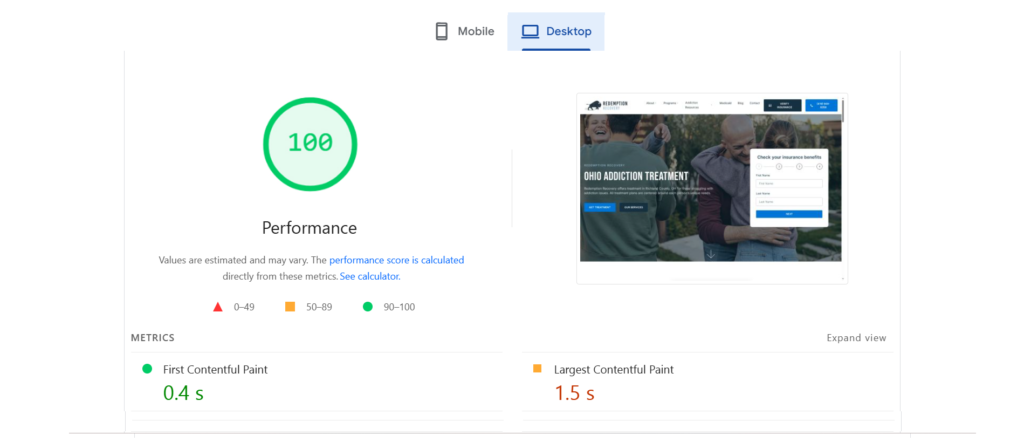The image size is (1024, 448).
Task: Click the METRICS section label
Action: tap(152, 338)
